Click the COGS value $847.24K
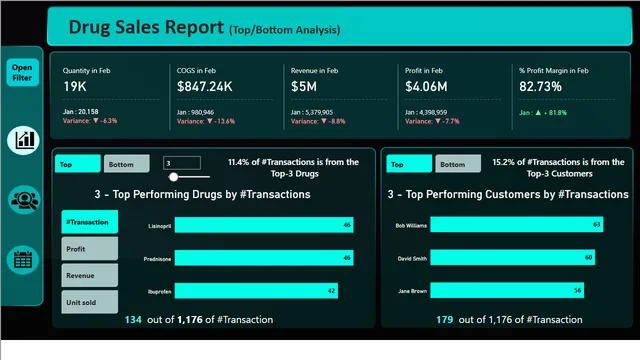640x360 pixels. tap(204, 87)
